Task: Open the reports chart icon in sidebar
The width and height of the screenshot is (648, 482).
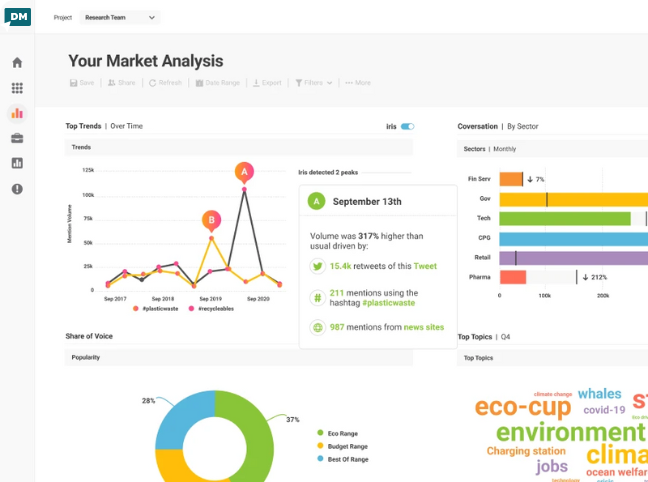Action: (x=17, y=163)
